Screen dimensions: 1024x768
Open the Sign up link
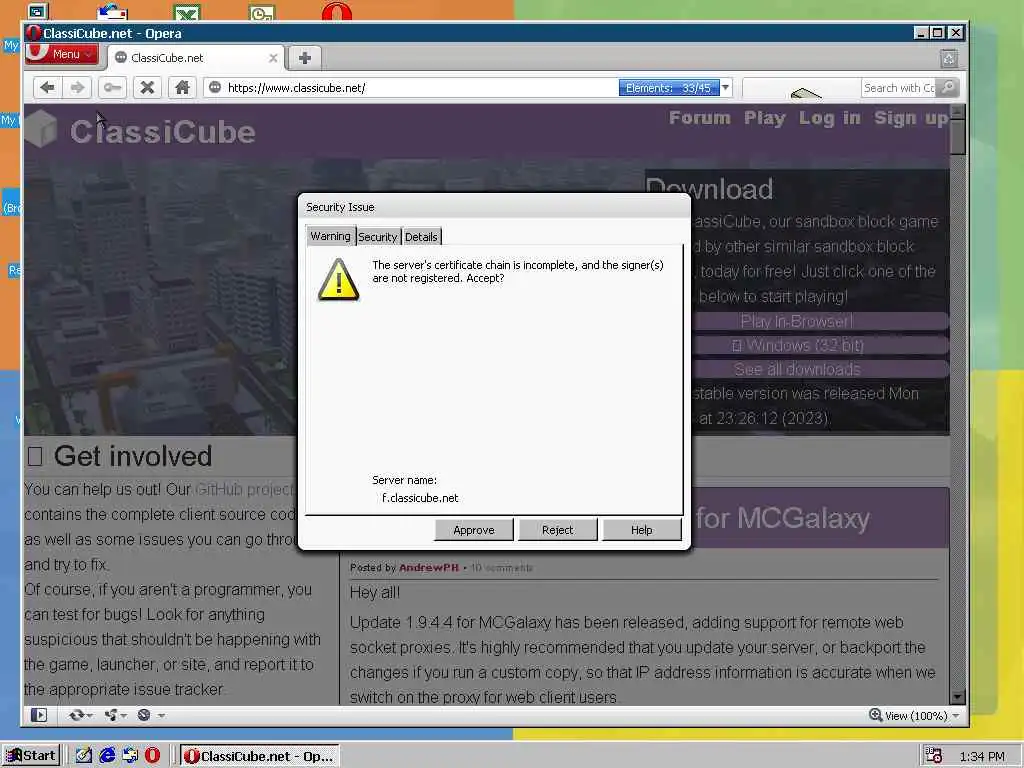point(911,118)
